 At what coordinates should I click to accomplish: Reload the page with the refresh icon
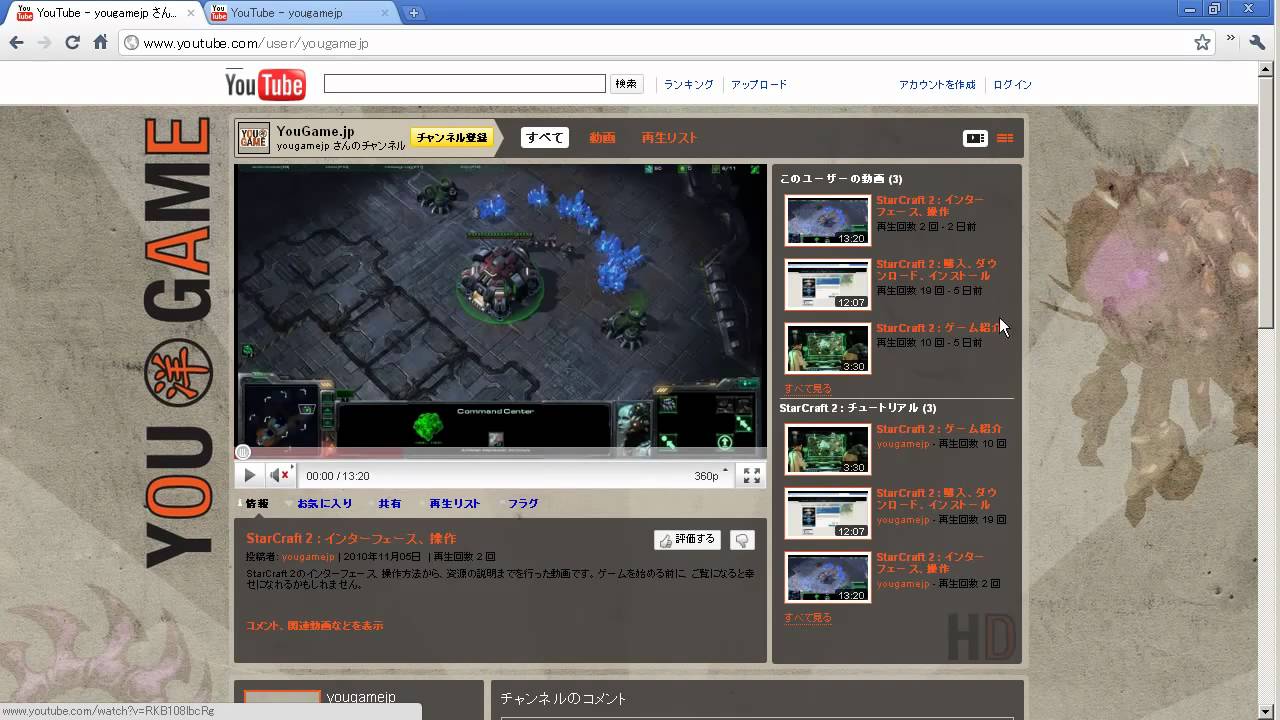(x=72, y=43)
